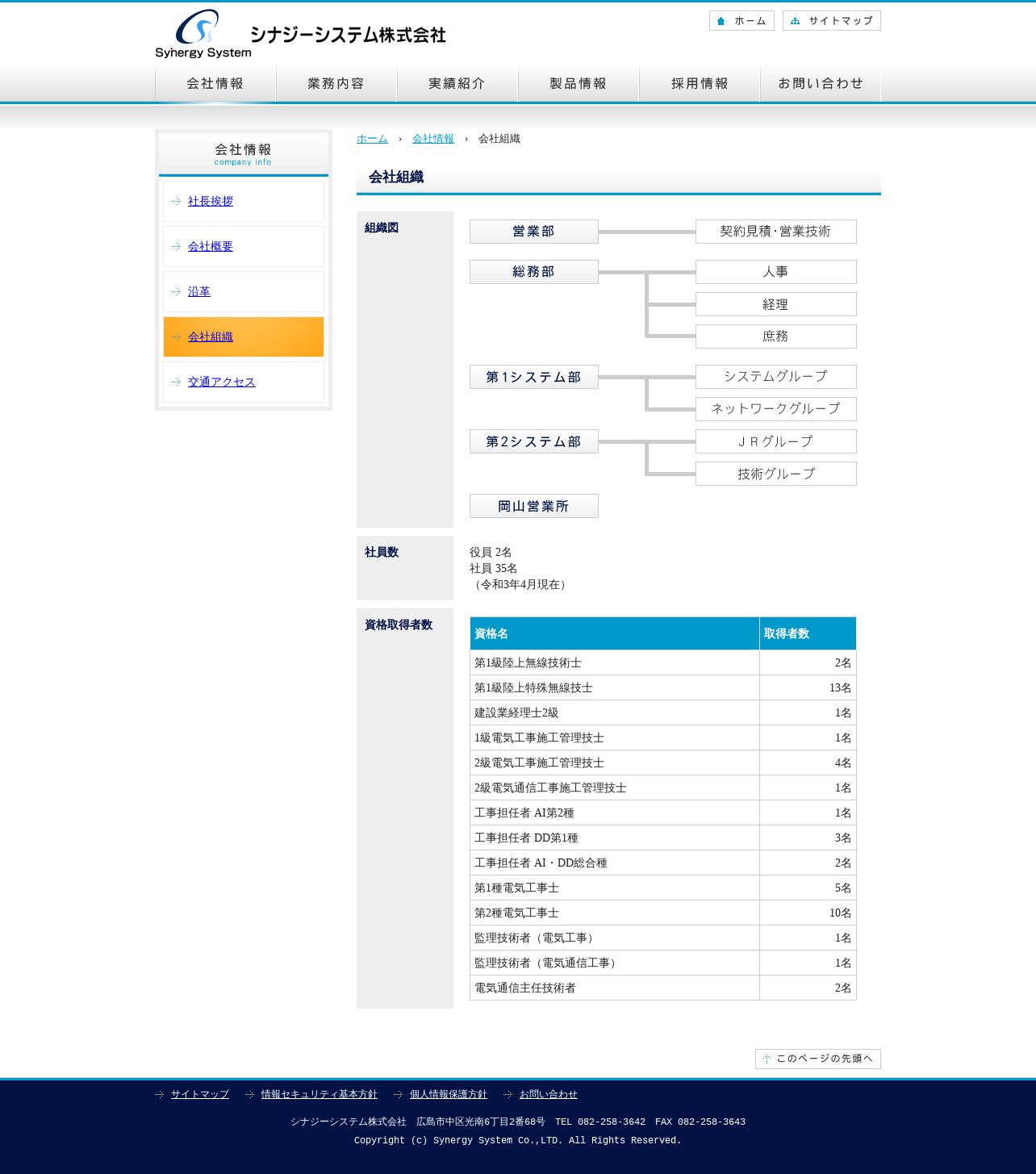
Task: Open 会社概要 in the sidebar
Action: tap(211, 246)
